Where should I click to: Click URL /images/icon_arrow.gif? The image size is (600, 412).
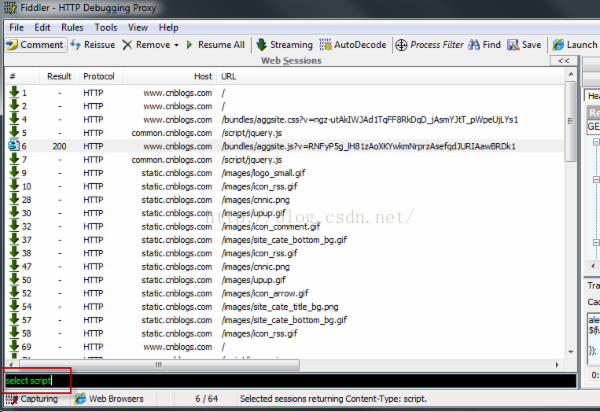click(265, 294)
